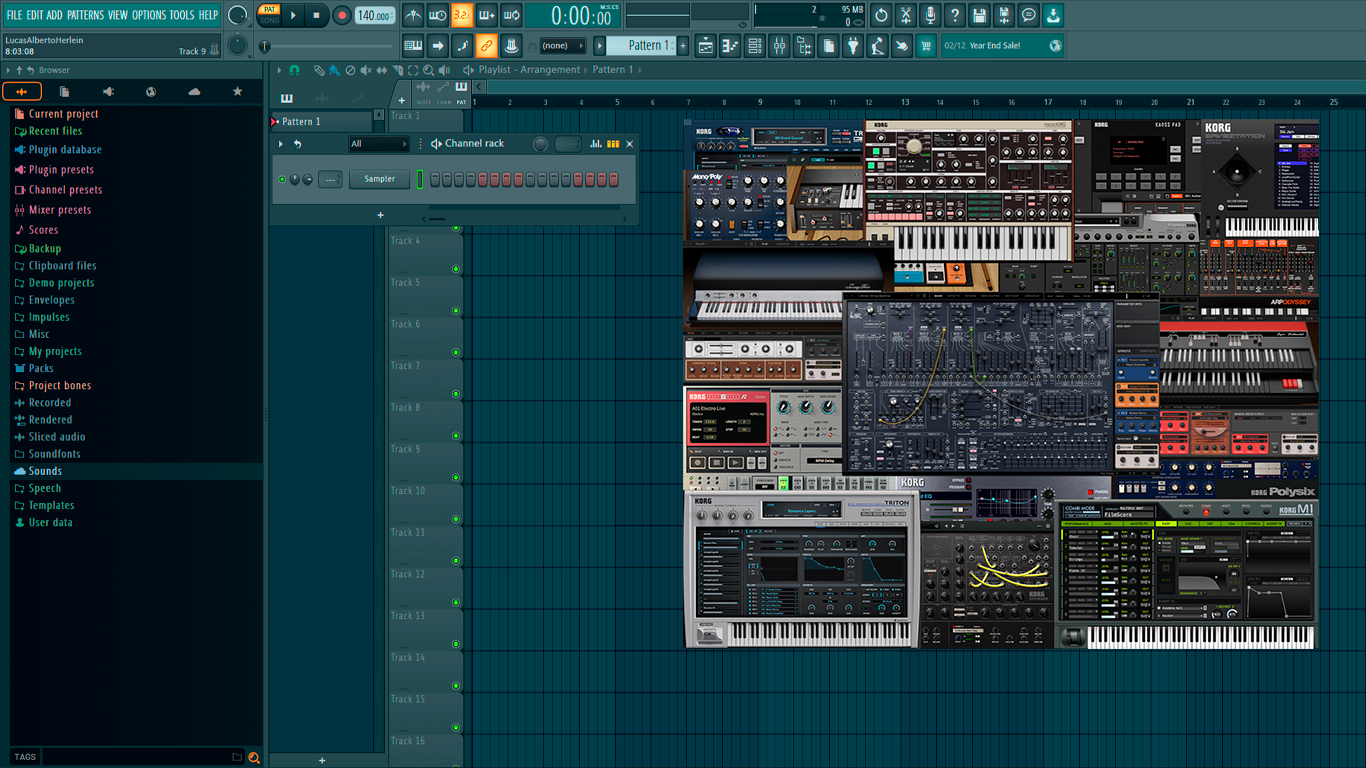The width and height of the screenshot is (1366, 768).
Task: Click the 140.000 tempo field
Action: coord(375,15)
